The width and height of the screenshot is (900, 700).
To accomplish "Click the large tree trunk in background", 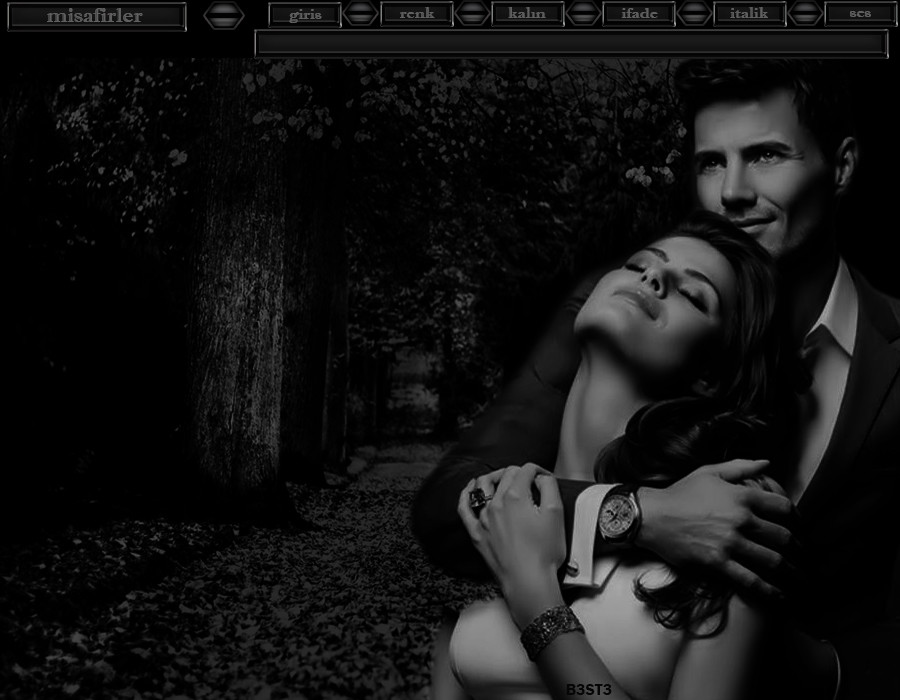I will (x=238, y=300).
